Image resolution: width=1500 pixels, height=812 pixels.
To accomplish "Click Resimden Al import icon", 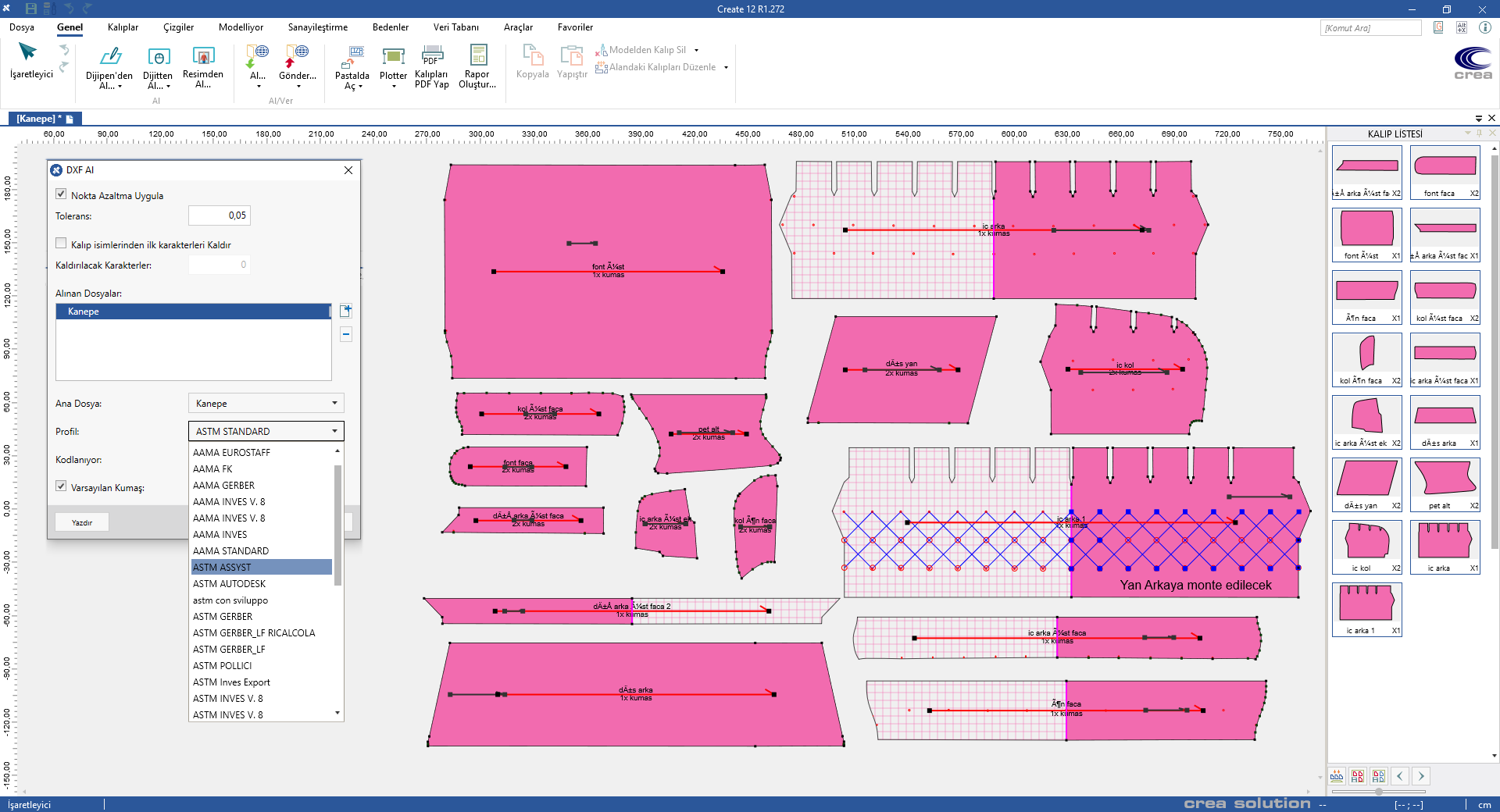I will click(x=203, y=57).
